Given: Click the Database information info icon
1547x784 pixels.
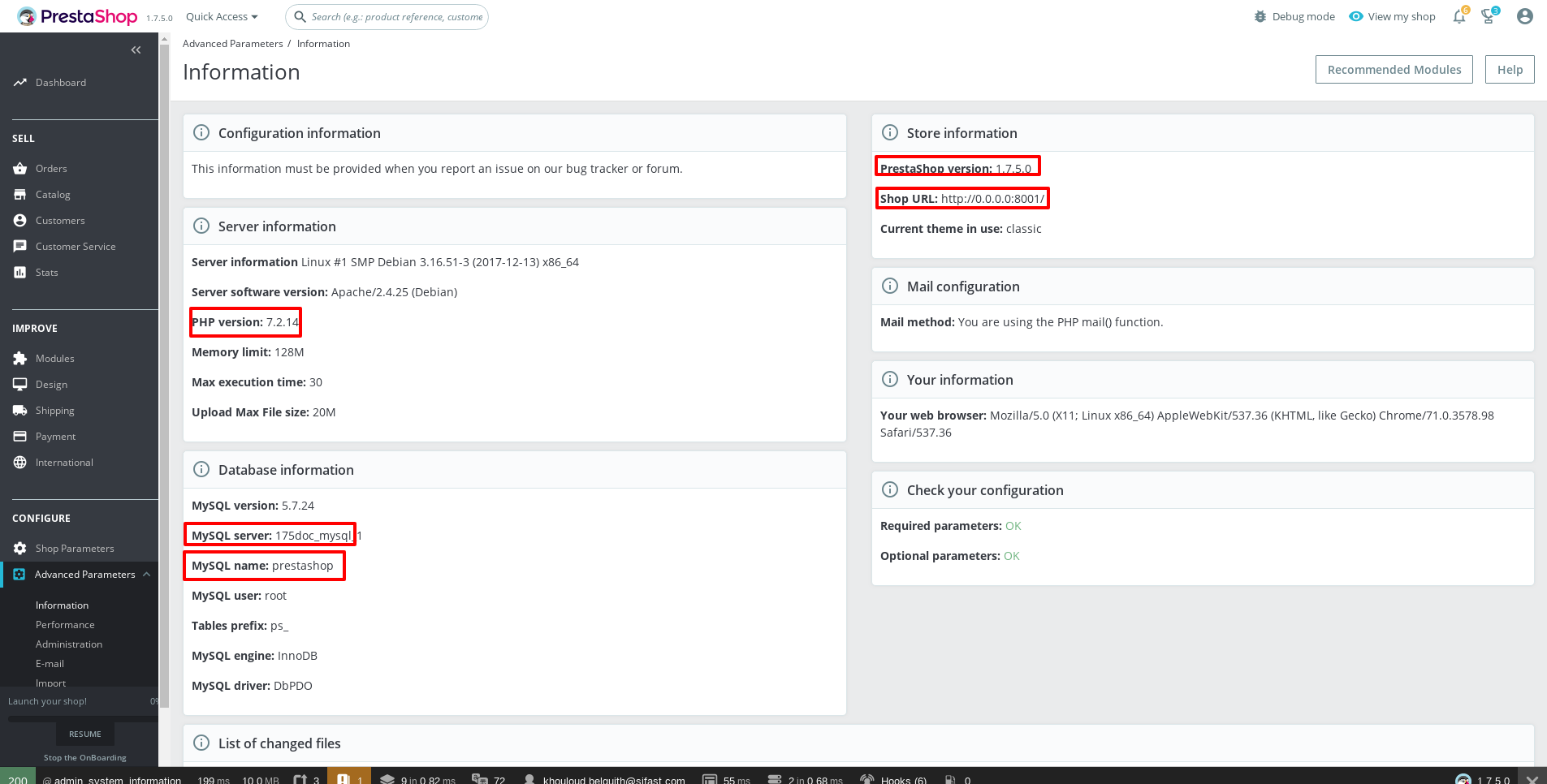Looking at the screenshot, I should (201, 469).
